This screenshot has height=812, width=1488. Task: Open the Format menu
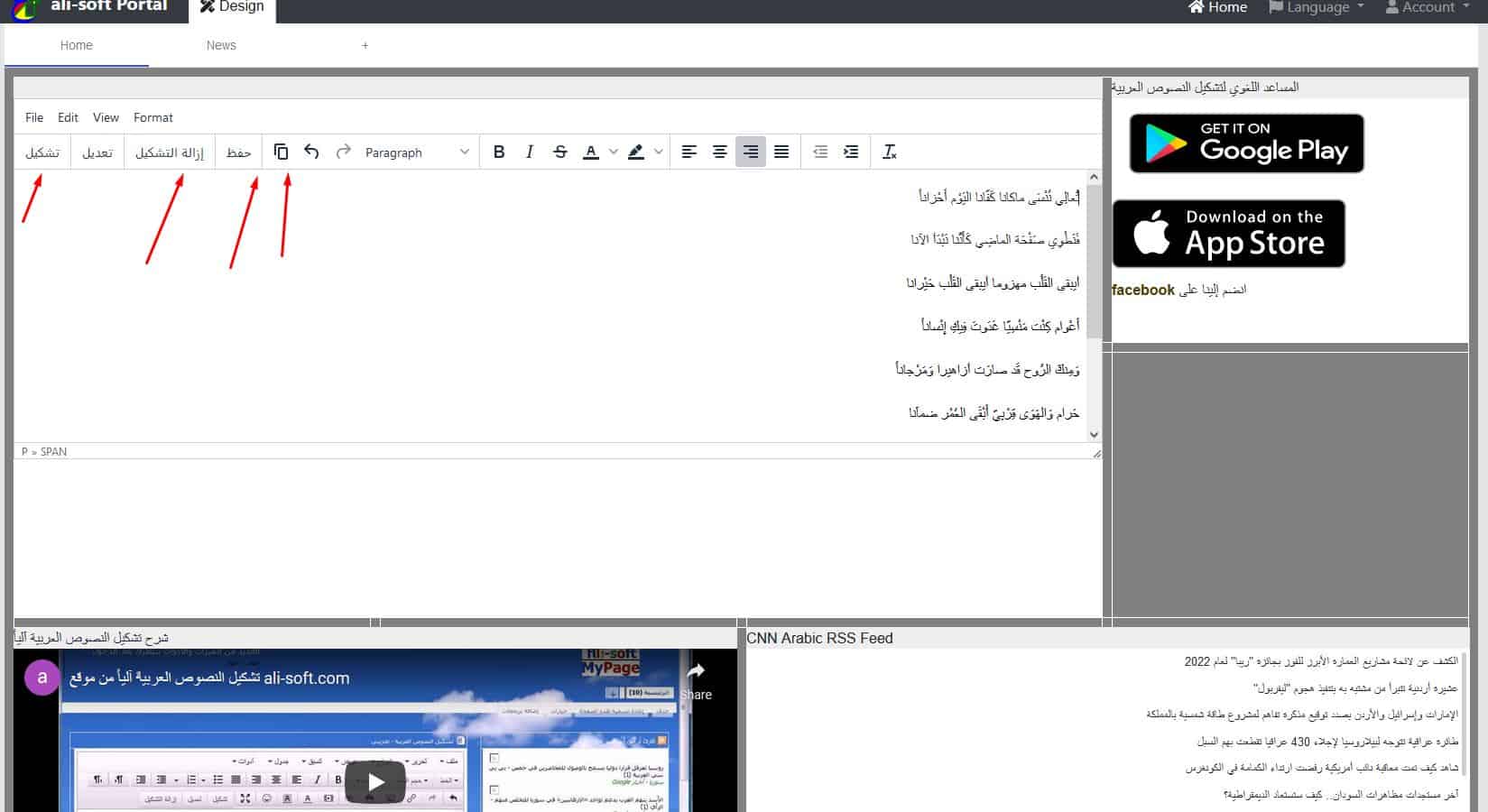(x=152, y=117)
